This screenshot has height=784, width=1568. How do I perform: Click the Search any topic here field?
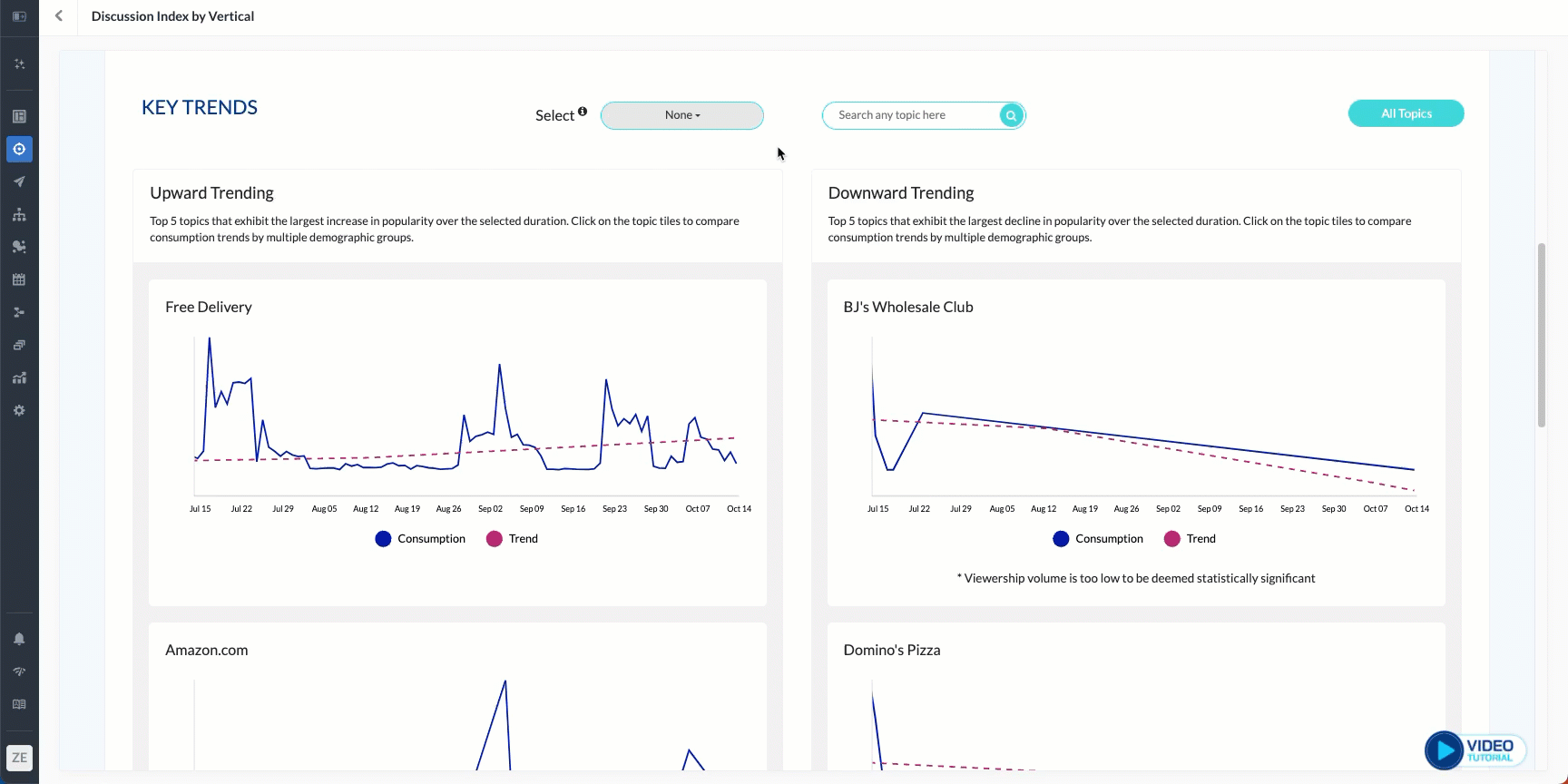click(912, 115)
